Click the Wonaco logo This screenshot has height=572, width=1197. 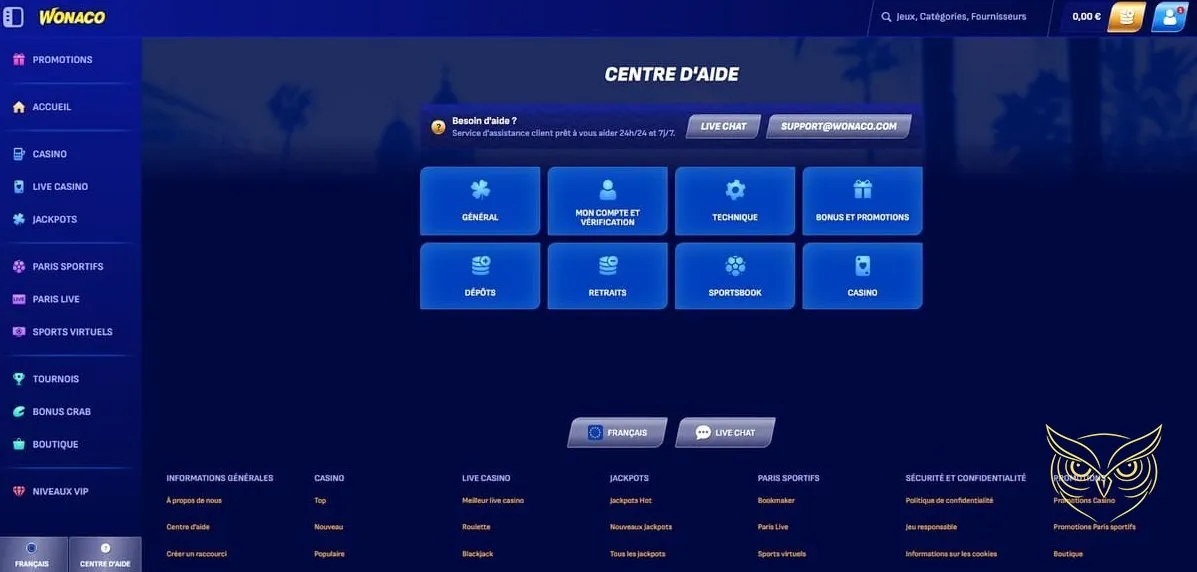(72, 17)
